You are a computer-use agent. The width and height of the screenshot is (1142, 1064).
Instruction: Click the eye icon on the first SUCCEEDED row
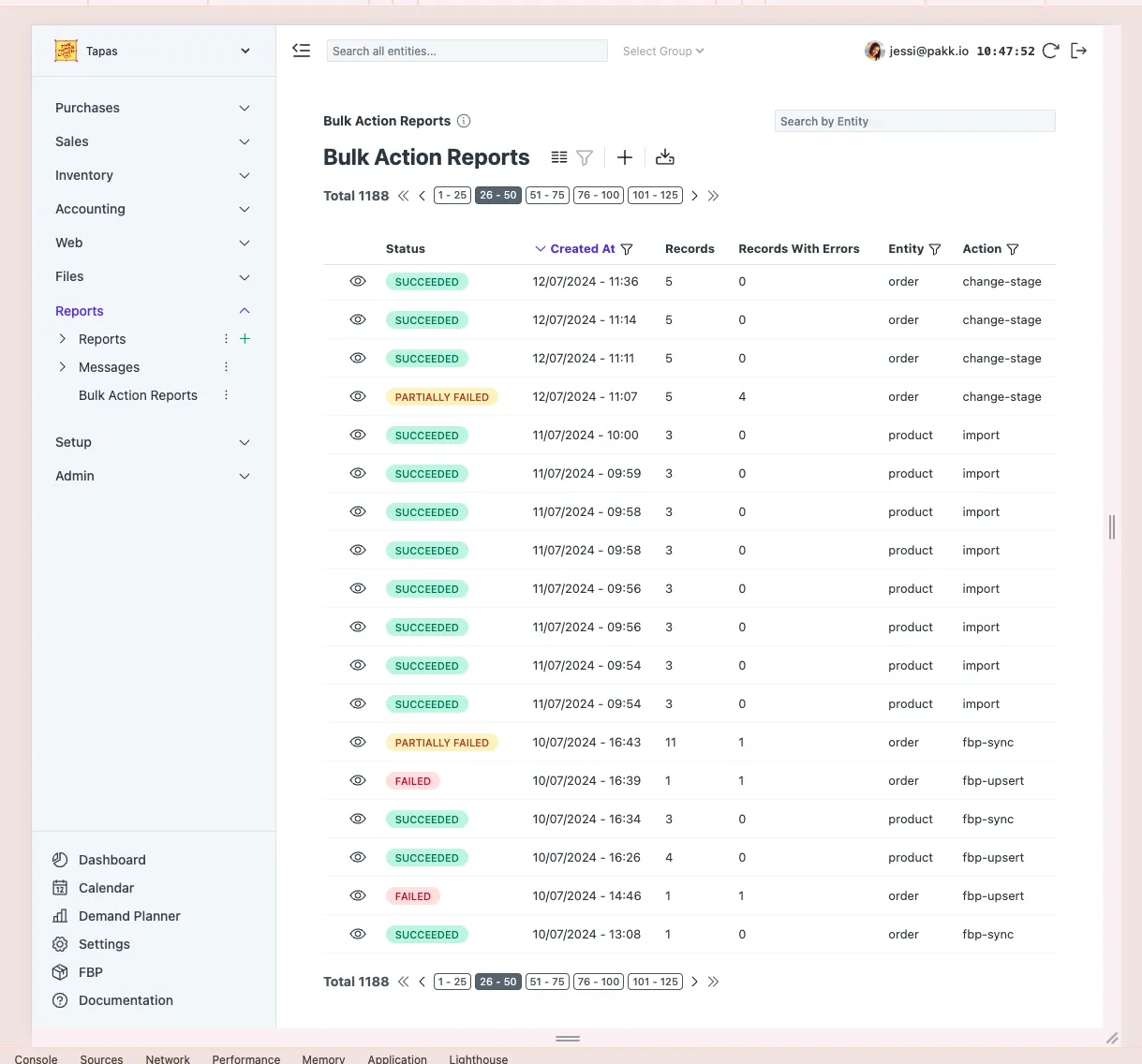[x=358, y=281]
